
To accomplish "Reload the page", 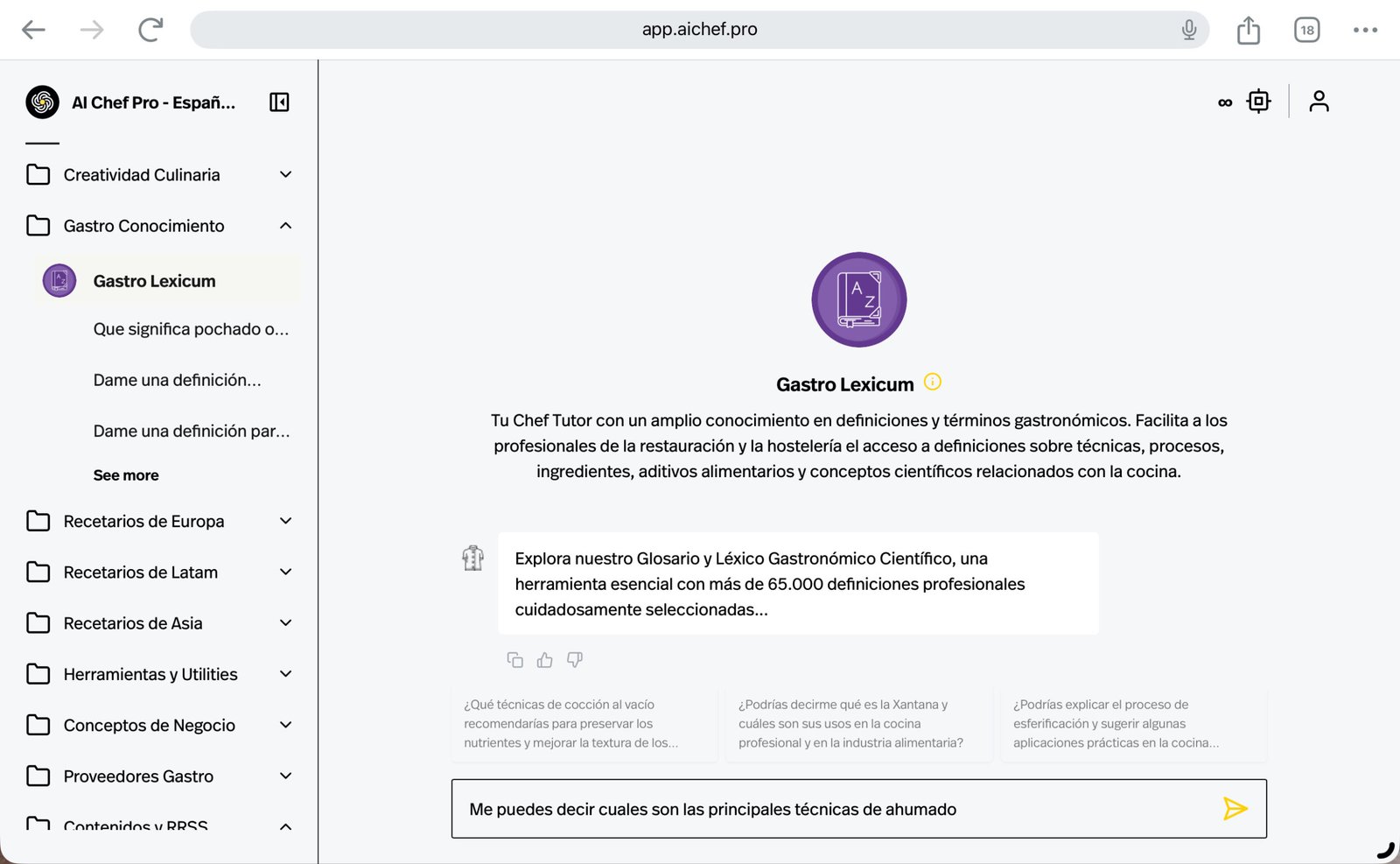I will [x=150, y=30].
